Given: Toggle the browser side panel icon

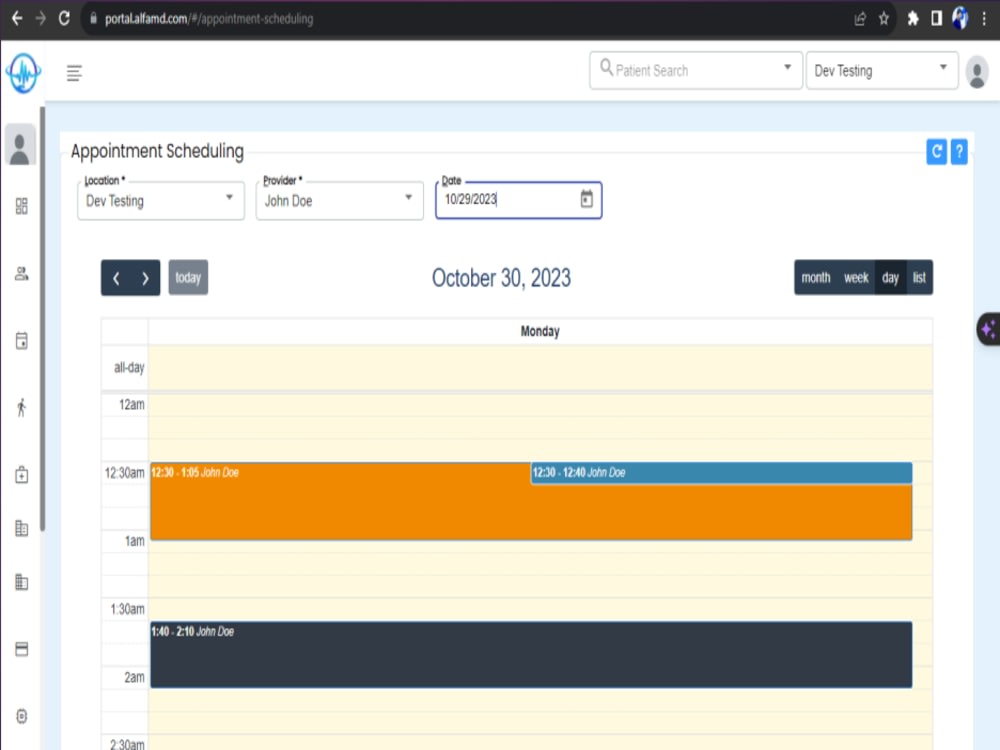Looking at the screenshot, I should (x=936, y=18).
